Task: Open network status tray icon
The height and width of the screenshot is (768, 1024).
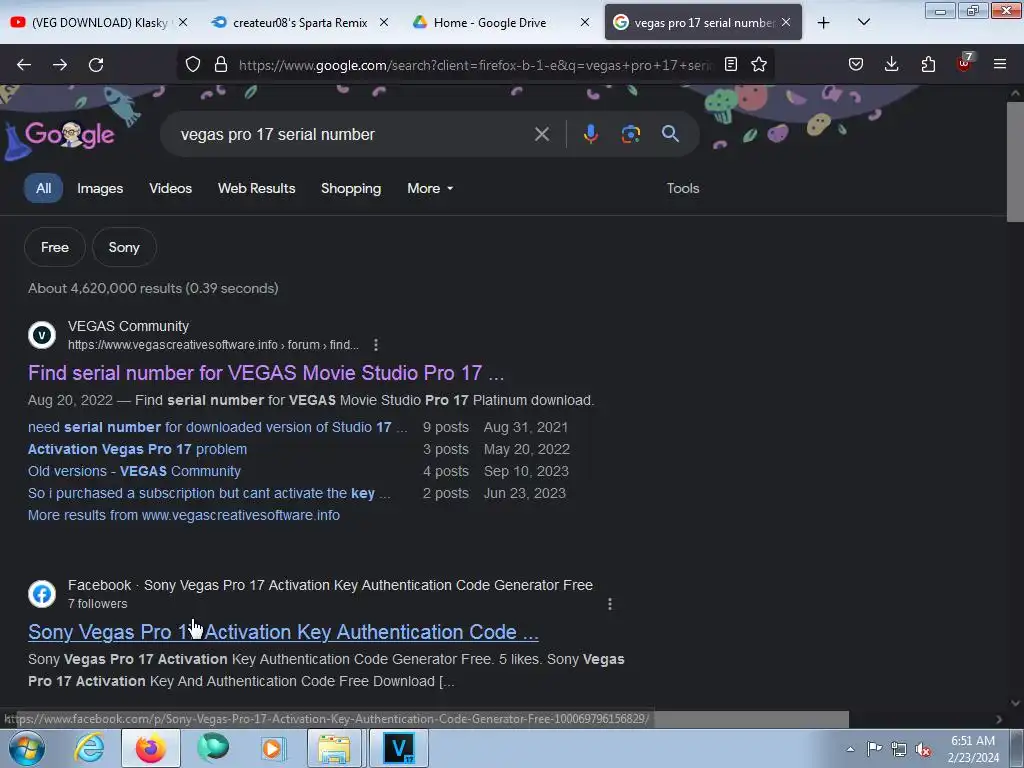Action: tap(899, 749)
